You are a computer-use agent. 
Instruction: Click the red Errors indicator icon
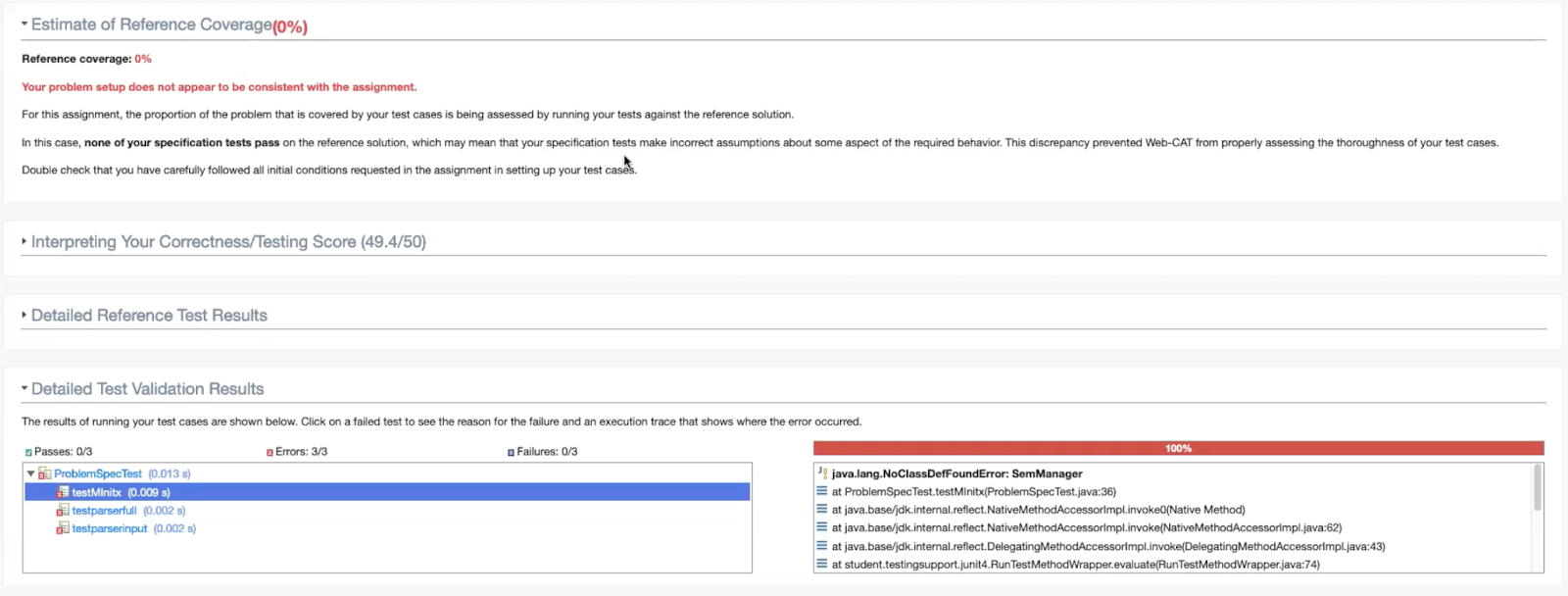(x=269, y=452)
